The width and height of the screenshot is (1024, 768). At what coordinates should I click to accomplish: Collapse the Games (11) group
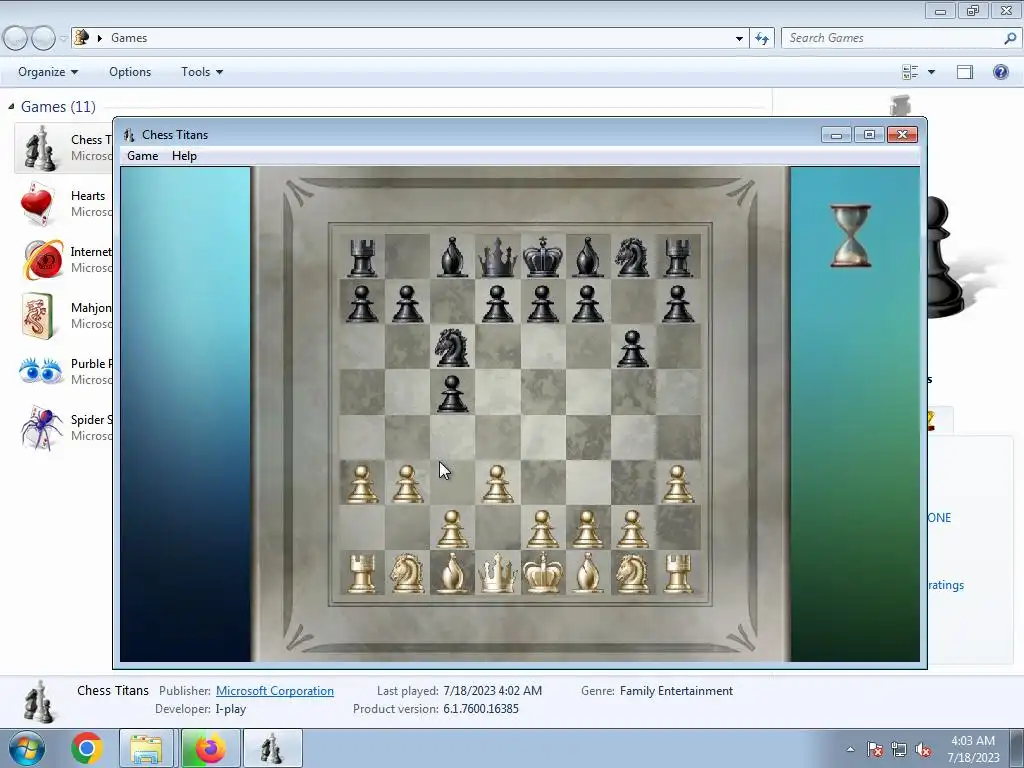pos(11,106)
